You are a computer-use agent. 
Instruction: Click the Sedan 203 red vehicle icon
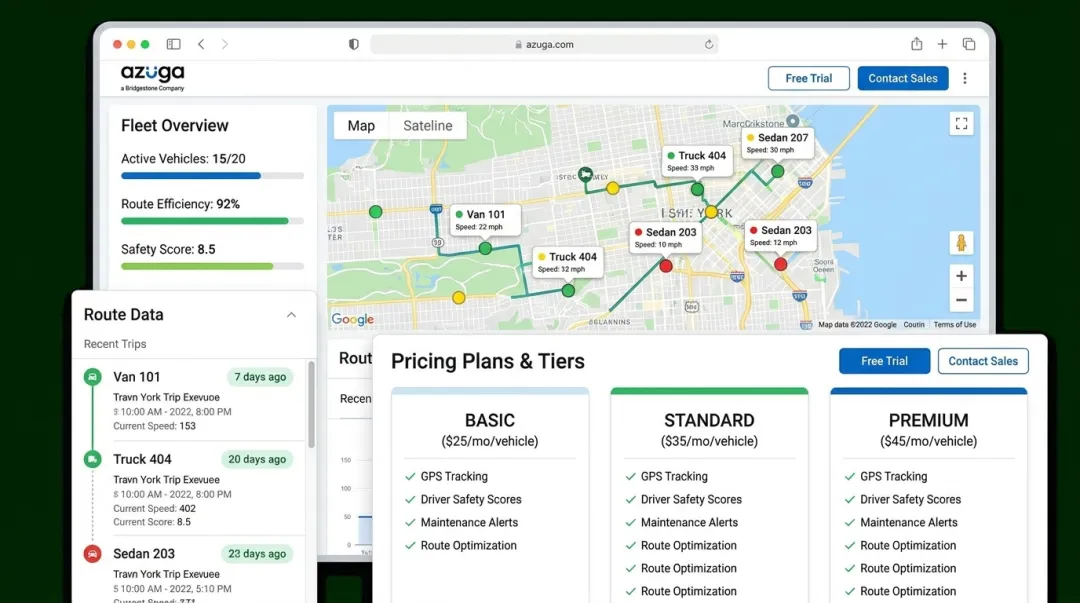point(92,553)
